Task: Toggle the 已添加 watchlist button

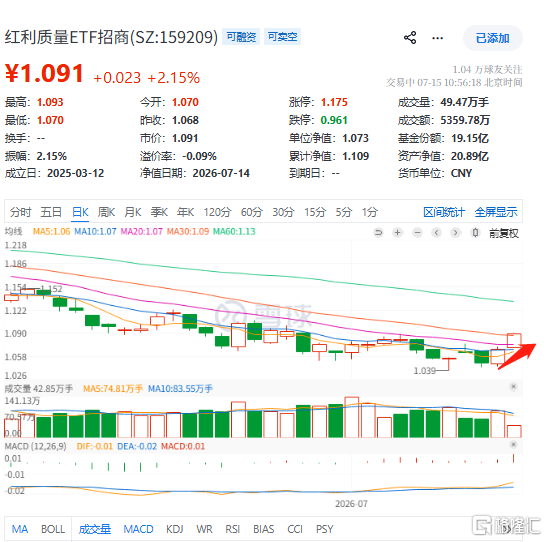Action: coord(493,38)
